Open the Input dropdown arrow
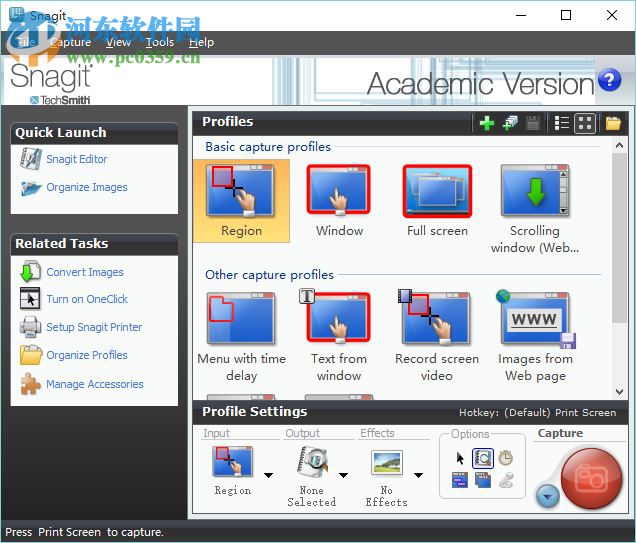The image size is (636, 543). pyautogui.click(x=269, y=475)
